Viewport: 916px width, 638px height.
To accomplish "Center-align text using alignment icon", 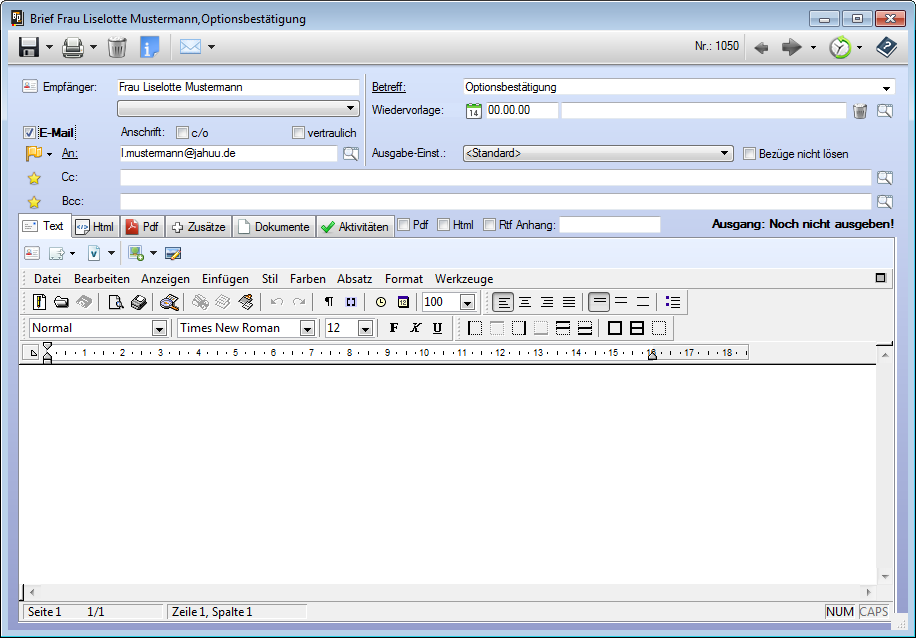I will [x=524, y=302].
